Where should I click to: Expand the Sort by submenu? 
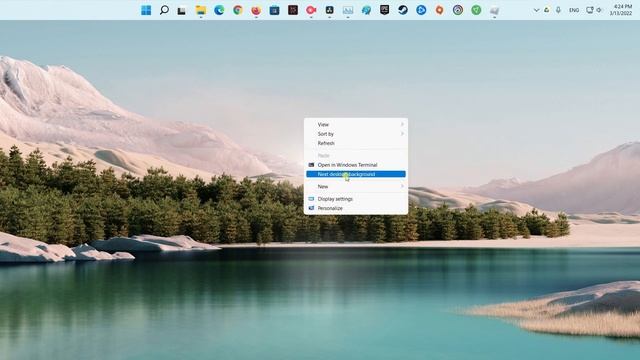(x=356, y=134)
